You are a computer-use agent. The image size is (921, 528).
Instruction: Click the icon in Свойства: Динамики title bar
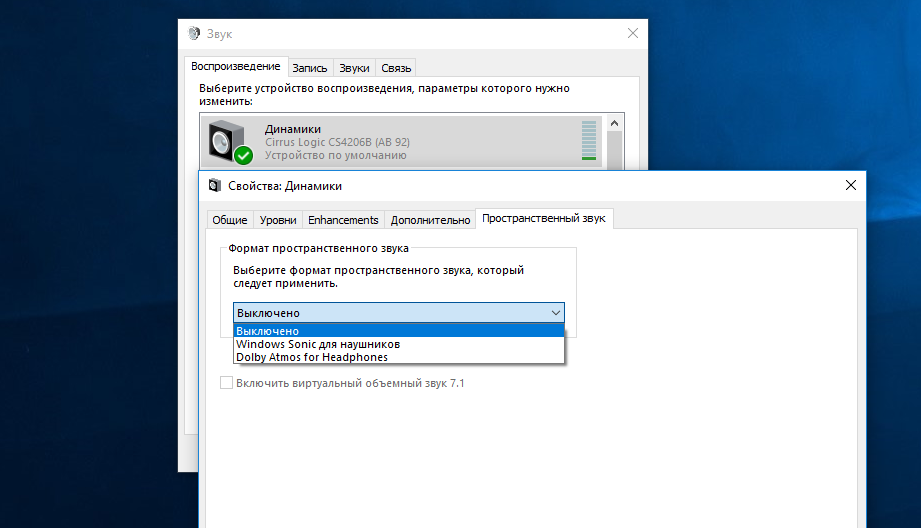[214, 185]
